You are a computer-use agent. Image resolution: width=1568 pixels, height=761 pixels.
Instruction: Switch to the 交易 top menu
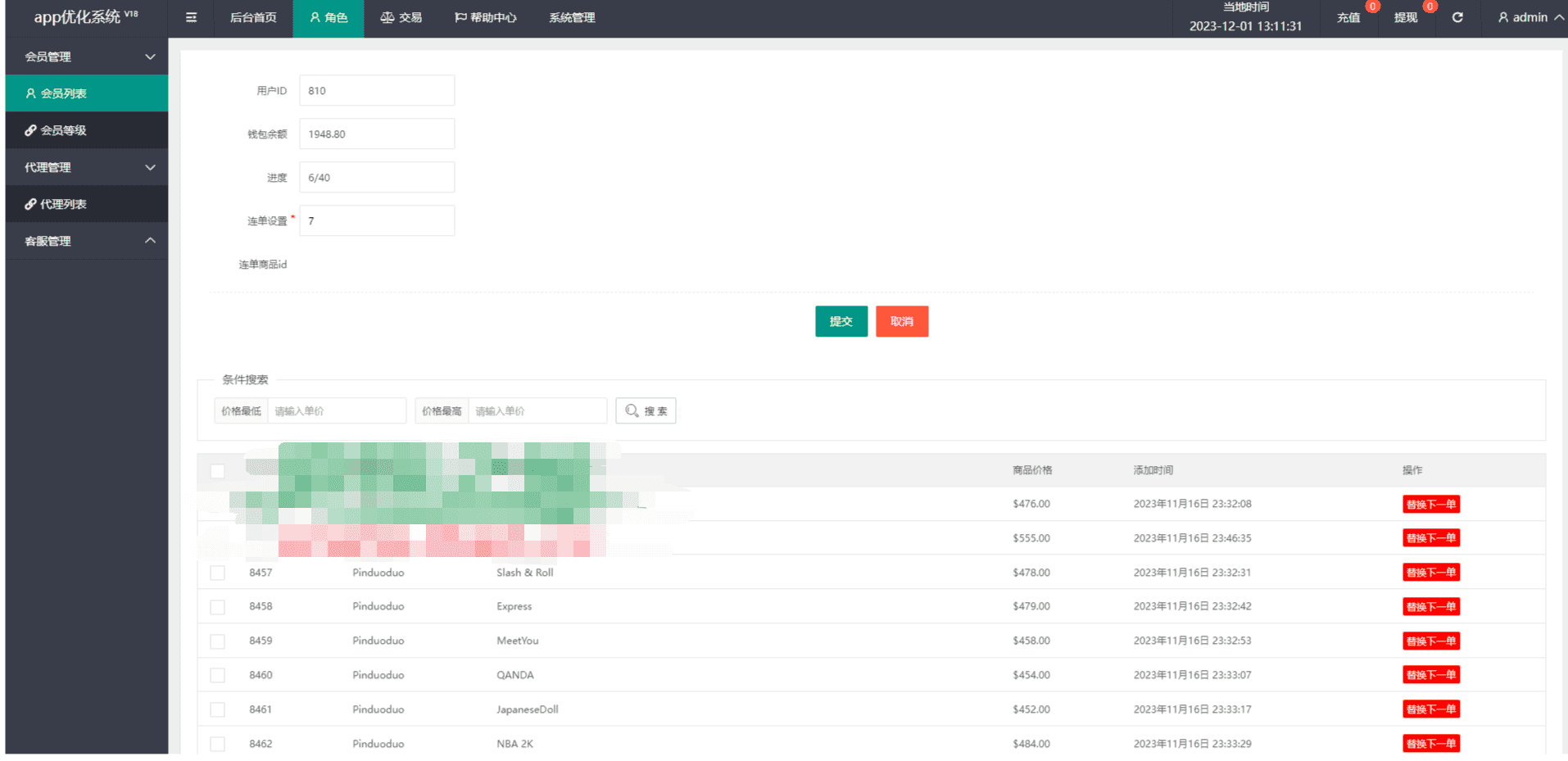tap(401, 17)
